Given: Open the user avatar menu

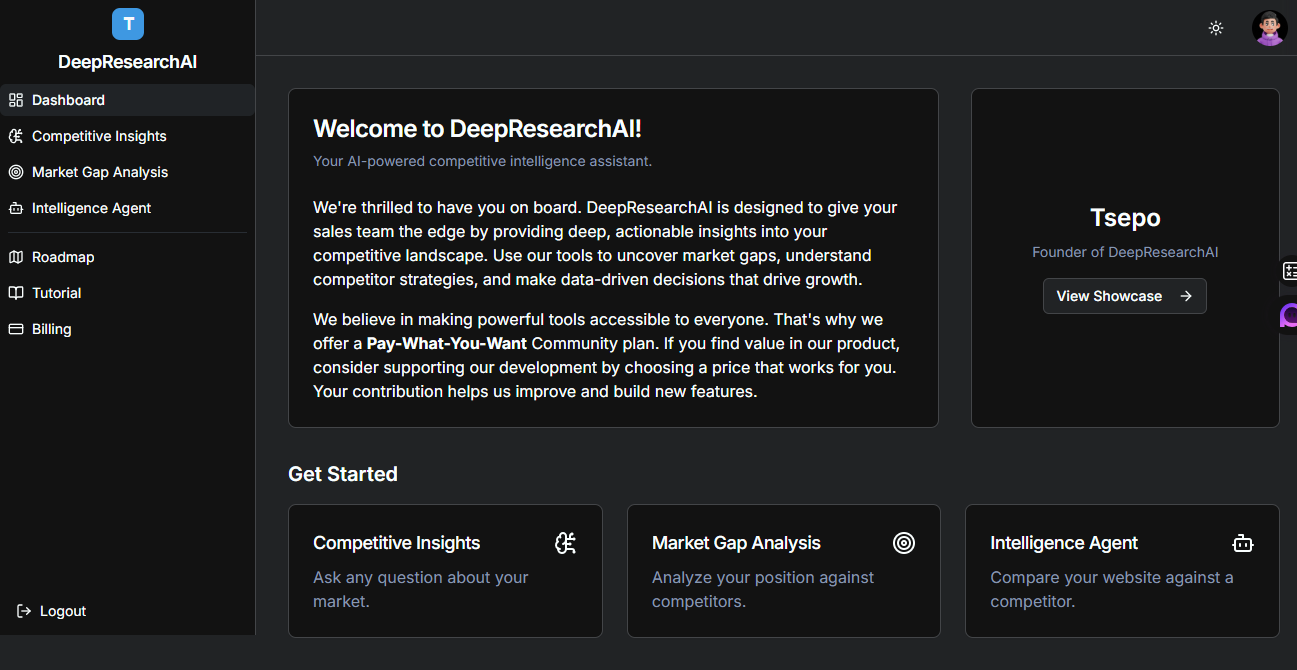Looking at the screenshot, I should click(1269, 27).
